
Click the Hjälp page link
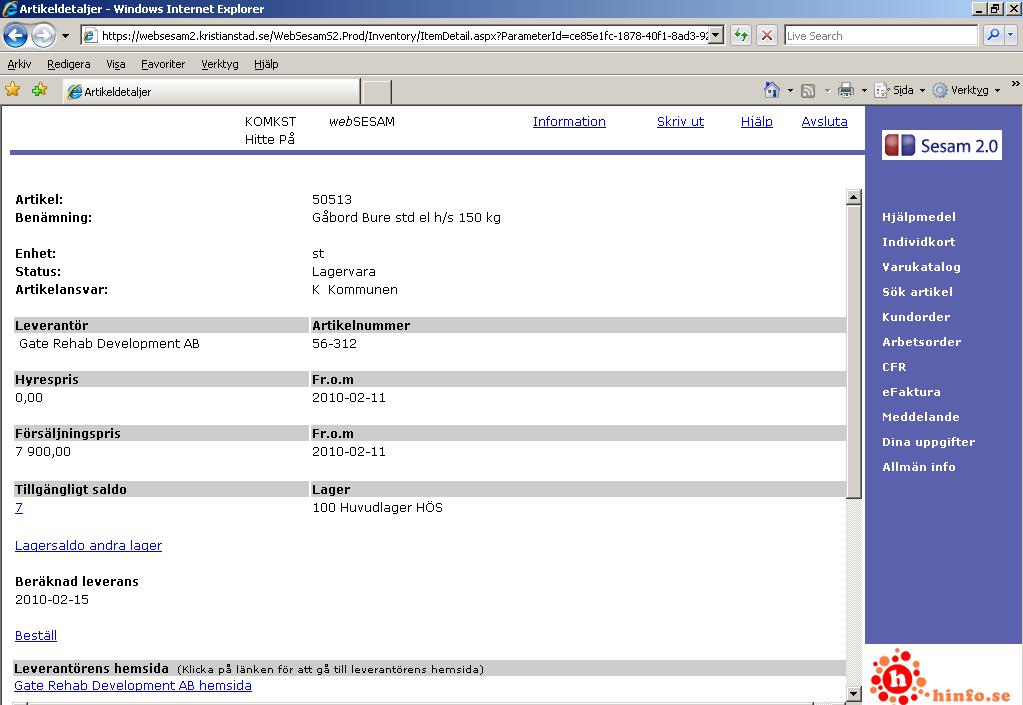tap(757, 121)
